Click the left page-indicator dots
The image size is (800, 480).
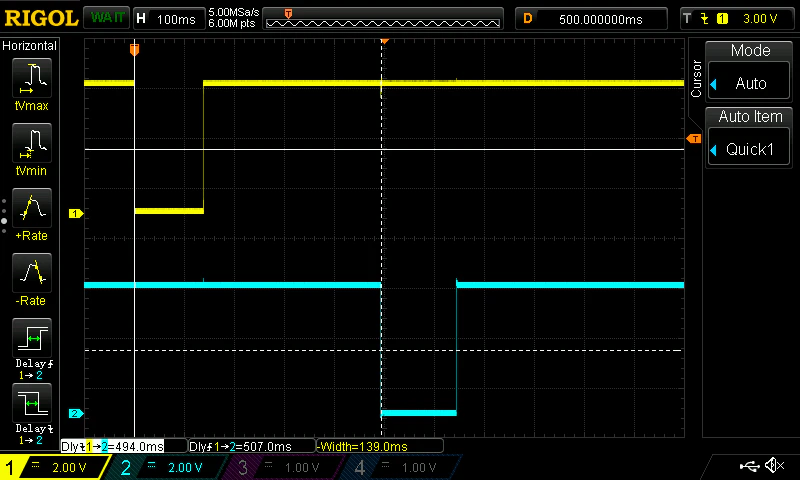[x=4, y=216]
